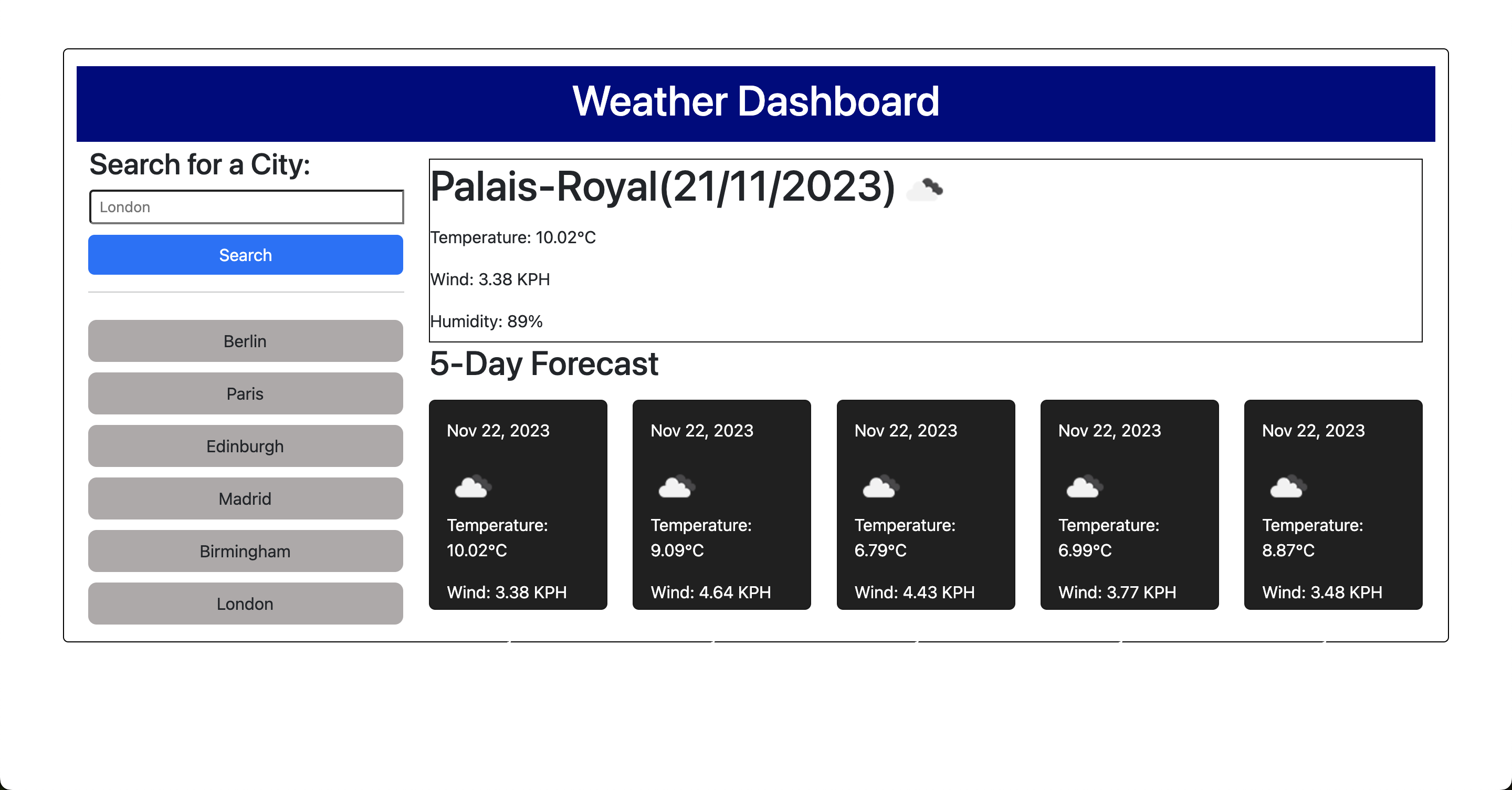Click the Wind: 4.43 KPH text
The image size is (1512, 790).
pyautogui.click(x=915, y=592)
